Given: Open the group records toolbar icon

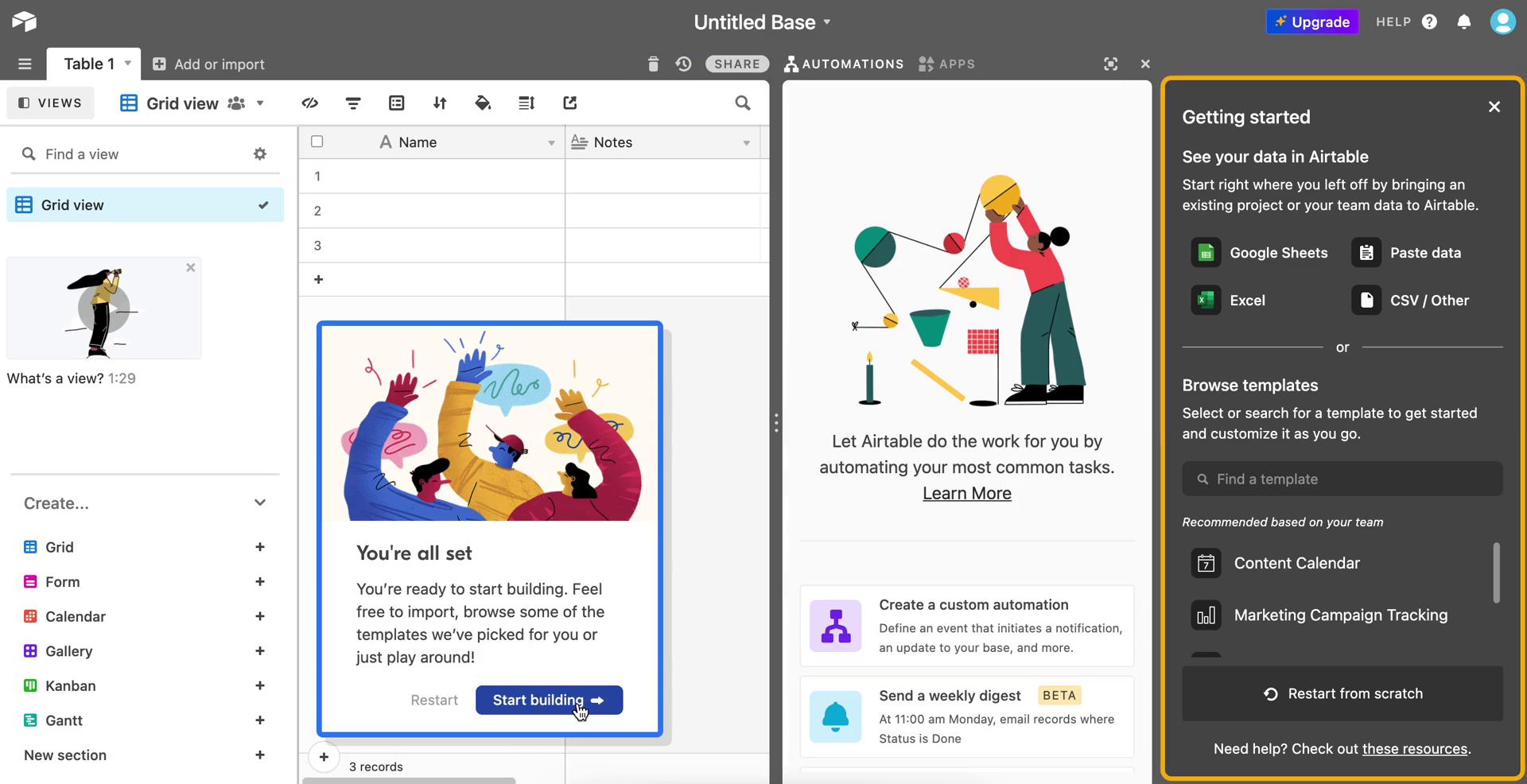Looking at the screenshot, I should click(x=396, y=103).
